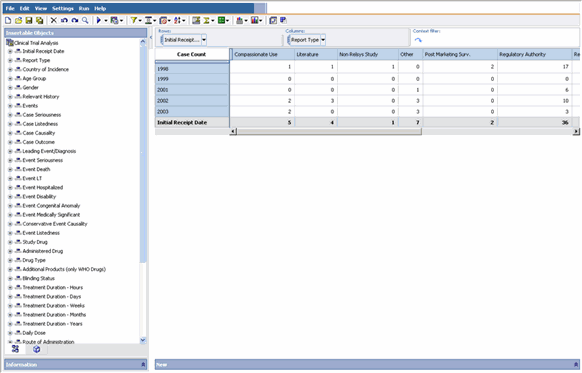Click the Save disk icon
This screenshot has height=373, width=582.
click(29, 20)
